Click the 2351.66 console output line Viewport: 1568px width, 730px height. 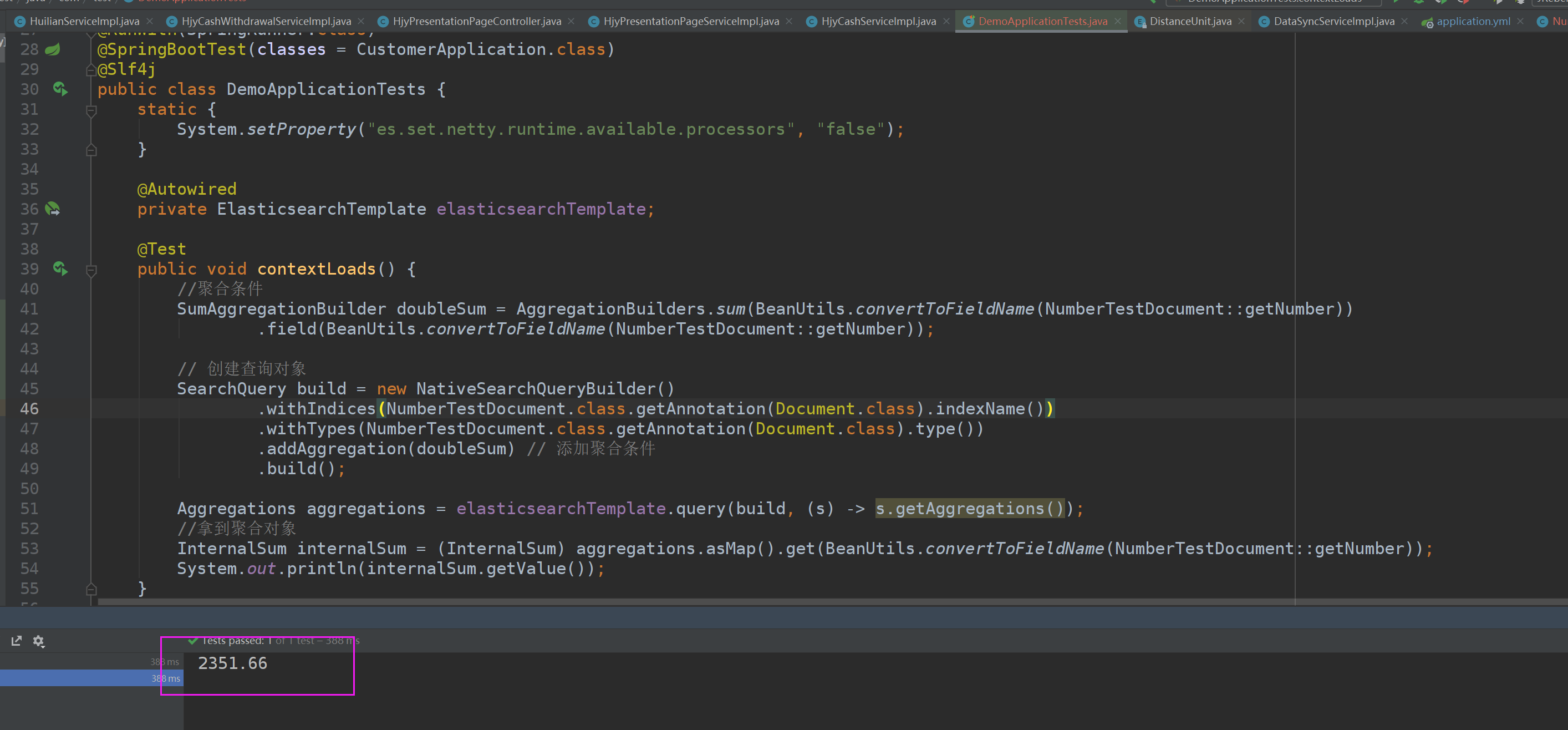tap(232, 663)
